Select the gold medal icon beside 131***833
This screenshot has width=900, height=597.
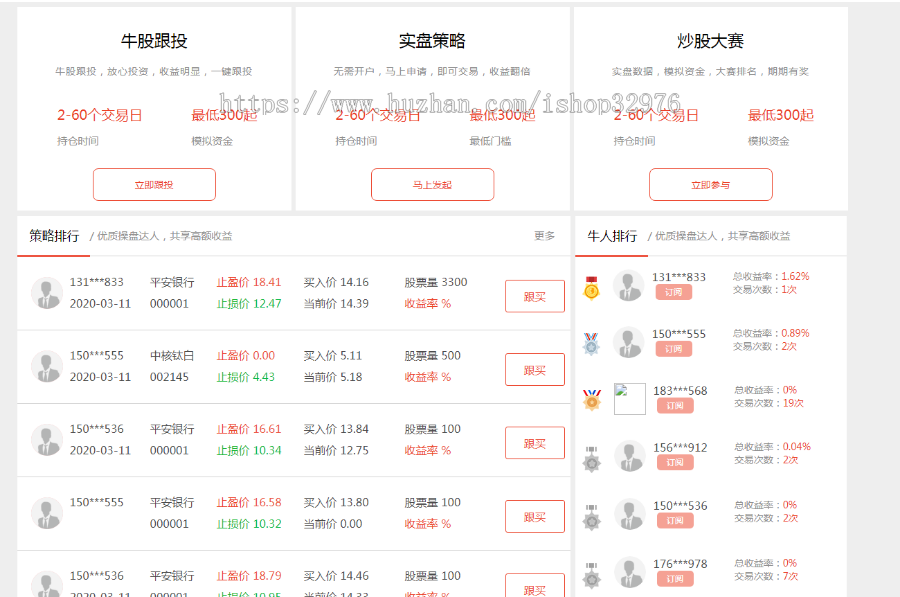pyautogui.click(x=593, y=287)
